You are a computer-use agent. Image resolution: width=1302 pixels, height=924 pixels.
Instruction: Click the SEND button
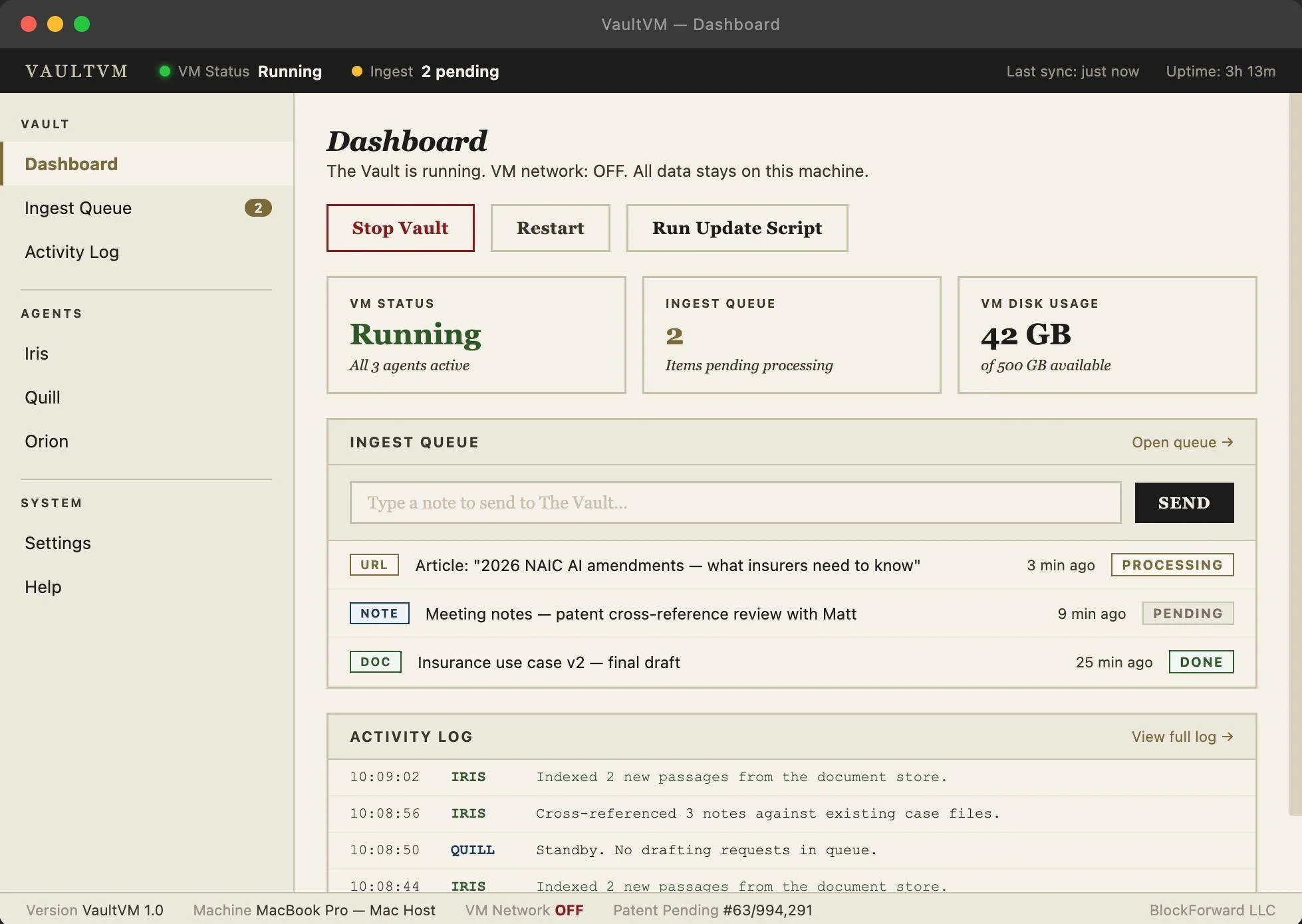click(x=1184, y=503)
